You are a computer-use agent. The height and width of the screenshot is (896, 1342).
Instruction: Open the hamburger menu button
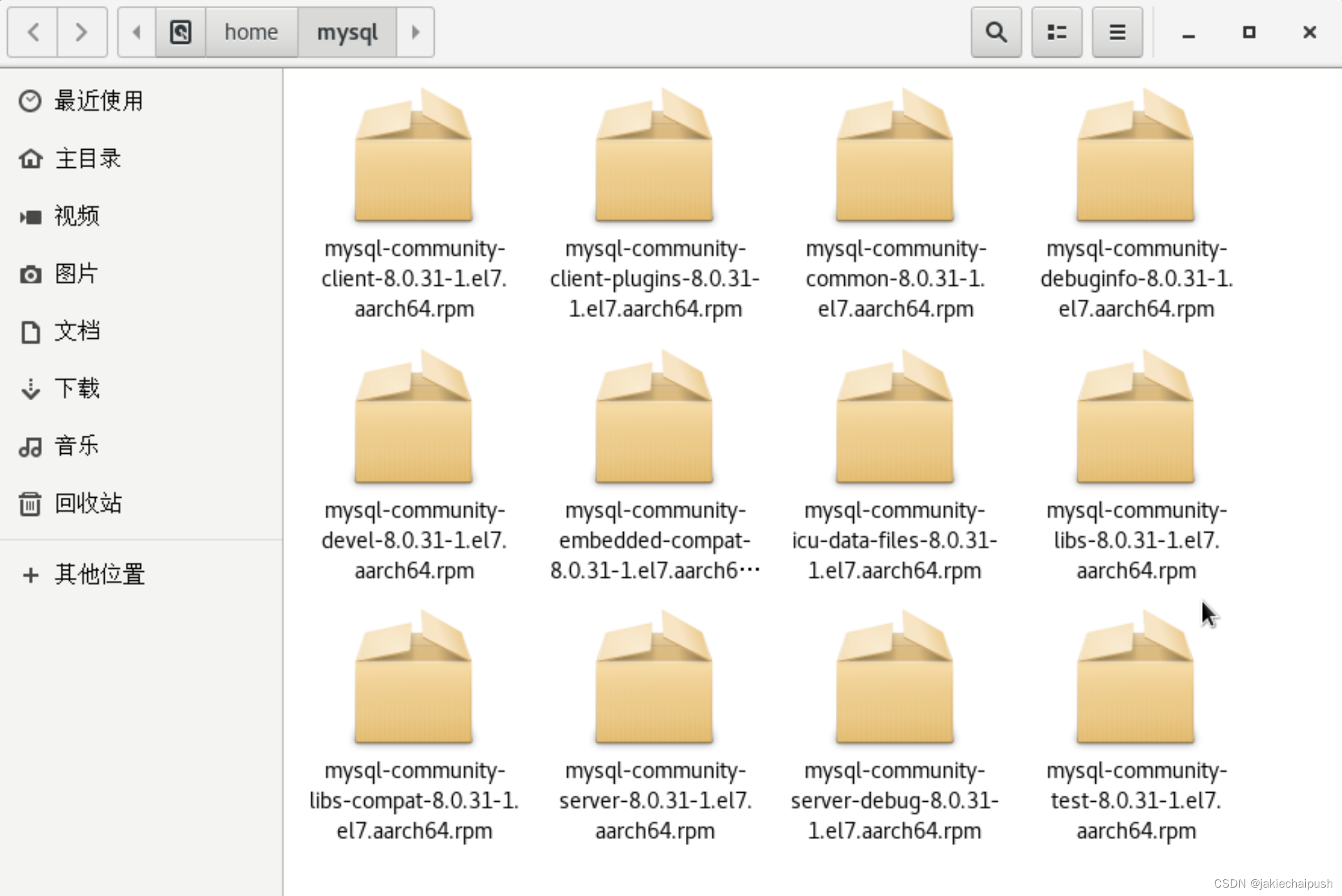(1117, 32)
